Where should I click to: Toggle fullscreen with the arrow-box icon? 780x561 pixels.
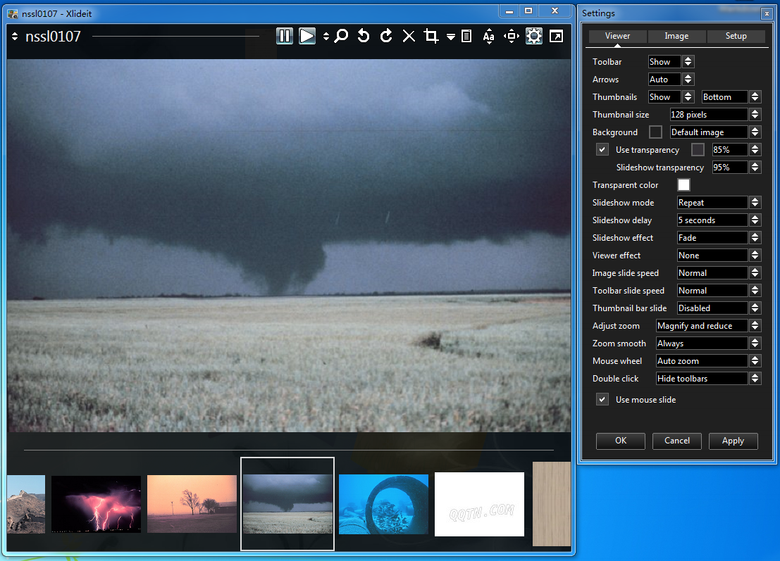(x=556, y=36)
